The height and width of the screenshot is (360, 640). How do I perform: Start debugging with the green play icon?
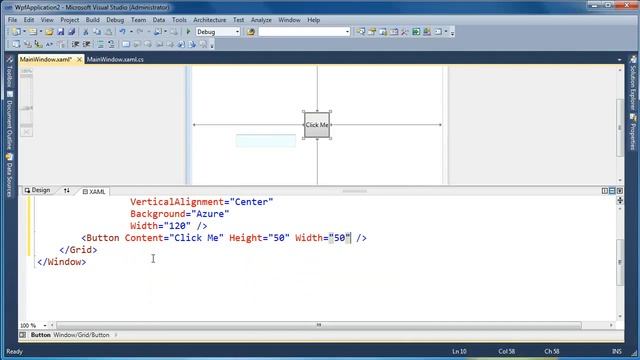[188, 31]
